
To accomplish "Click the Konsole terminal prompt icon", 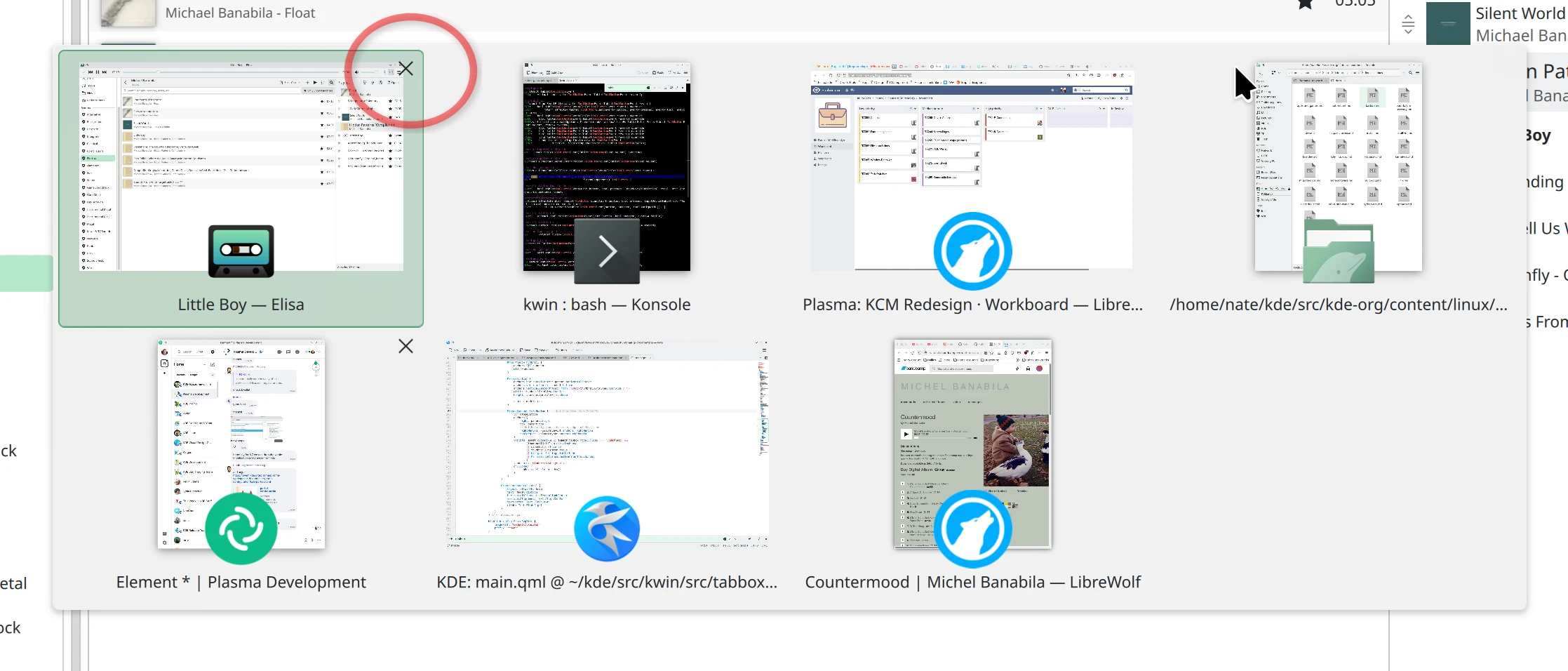I will click(x=606, y=251).
